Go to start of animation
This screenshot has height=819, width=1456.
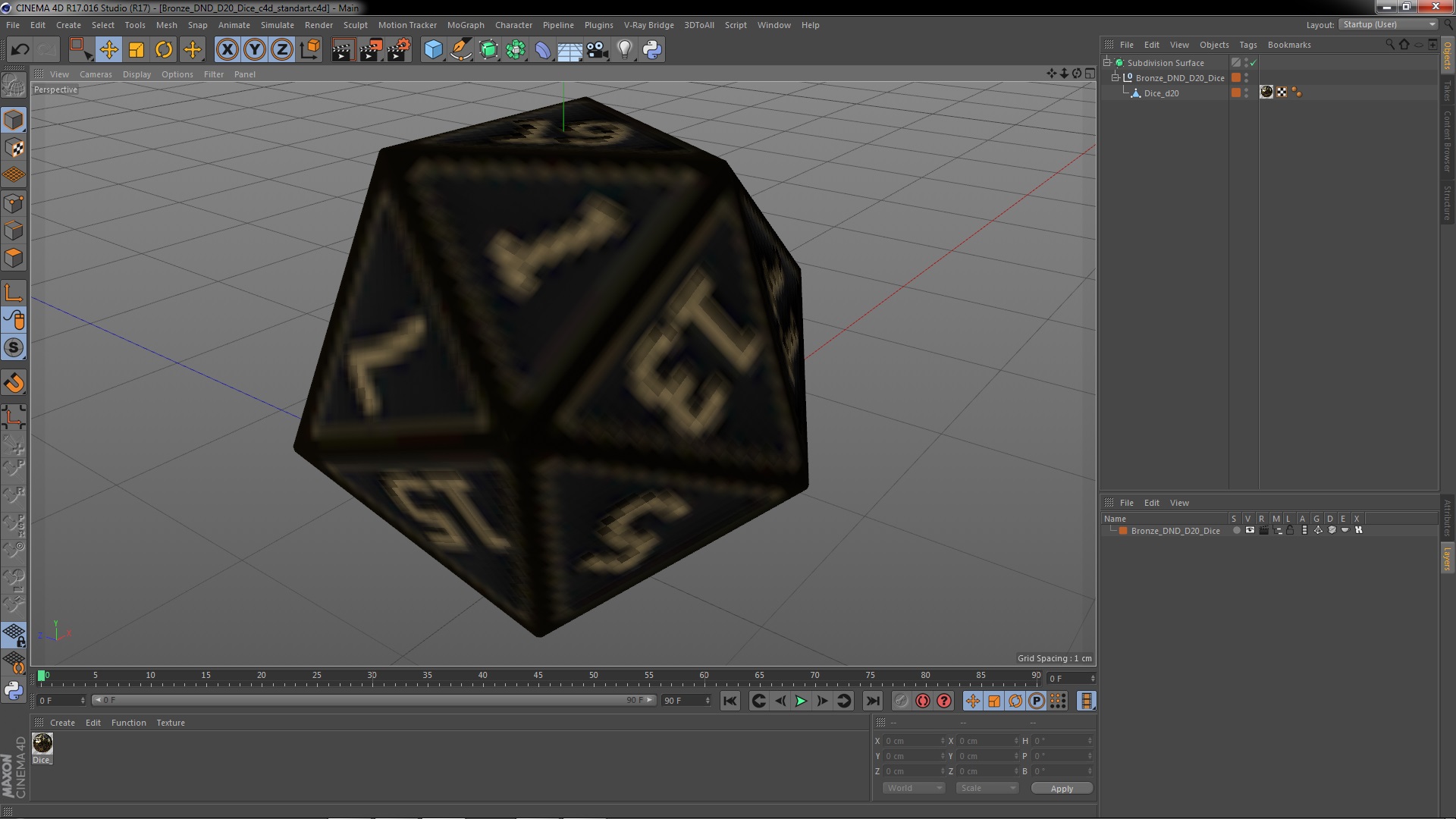(x=730, y=701)
